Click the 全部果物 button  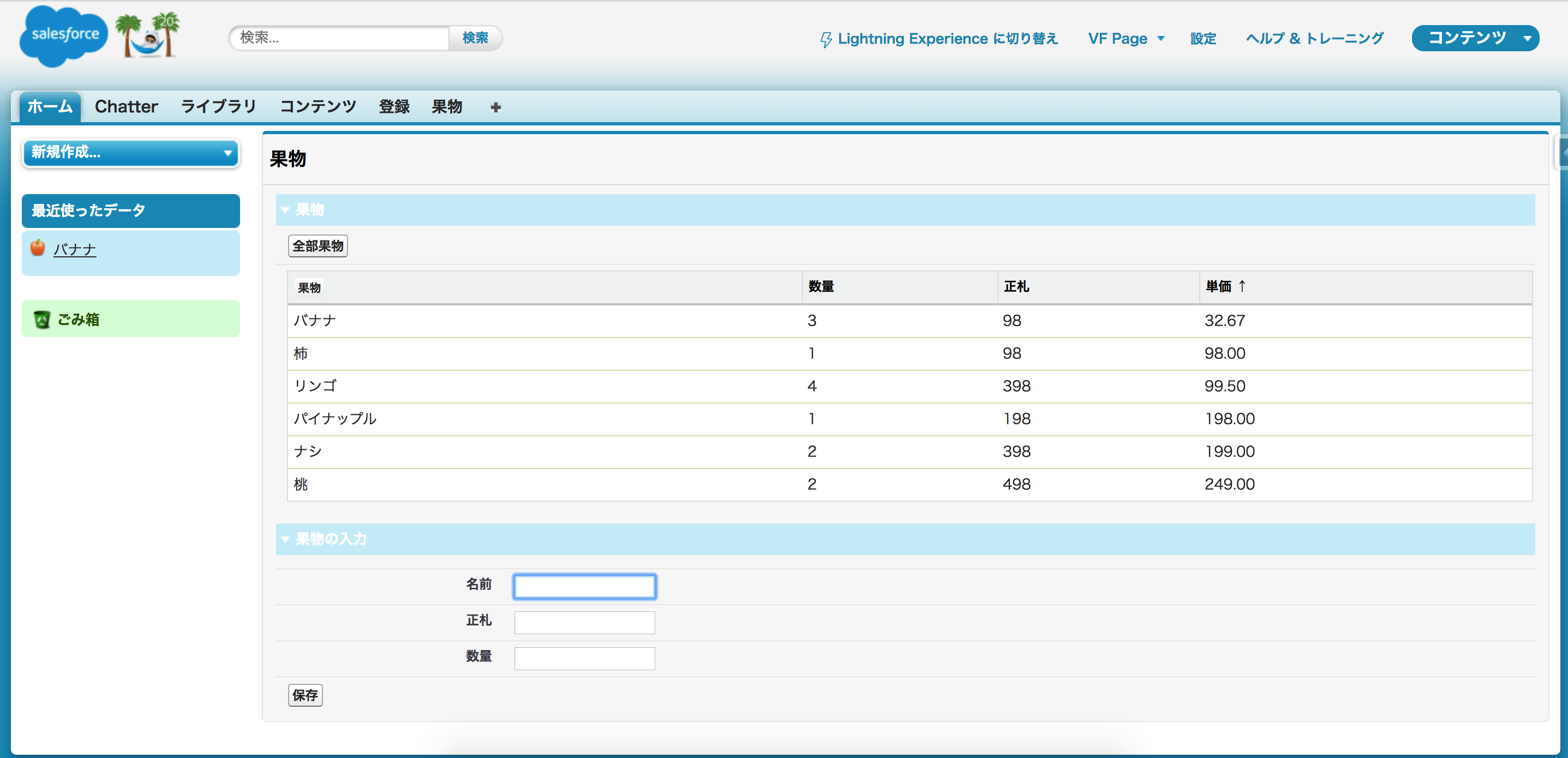(x=318, y=246)
